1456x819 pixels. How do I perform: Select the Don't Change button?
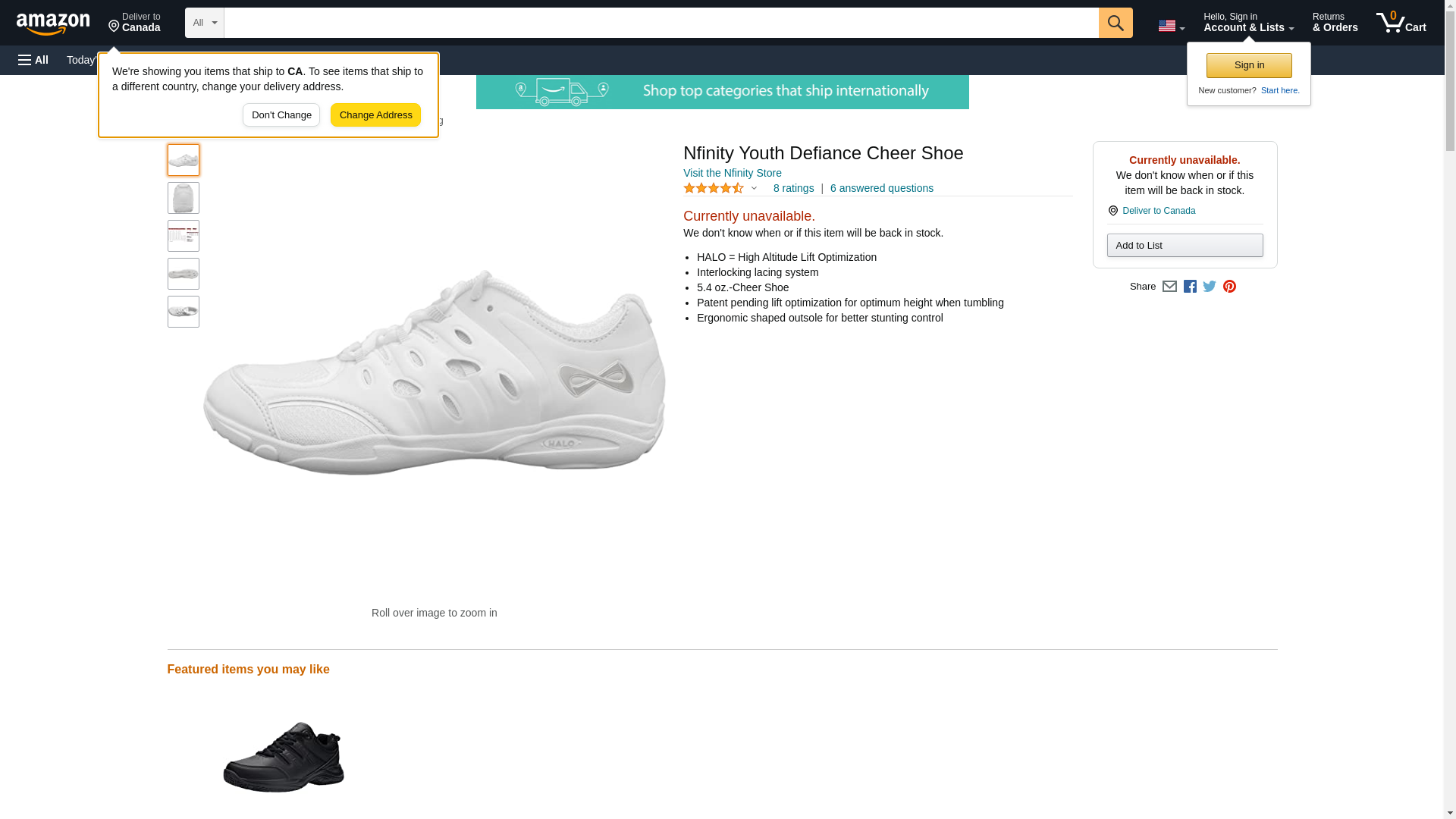coord(281,115)
